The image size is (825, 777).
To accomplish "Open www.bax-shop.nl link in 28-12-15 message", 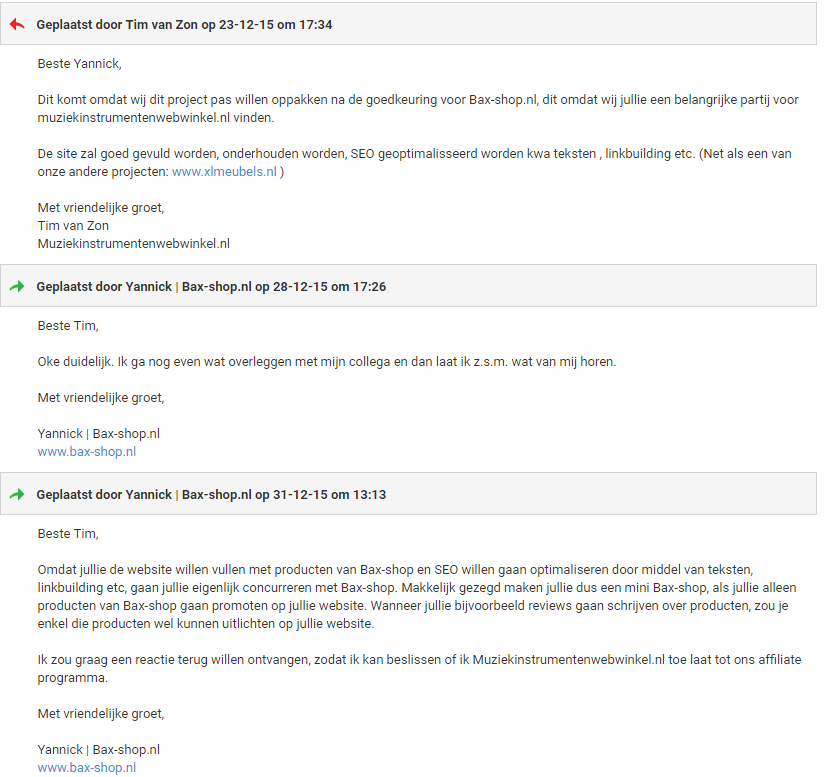I will (x=87, y=451).
